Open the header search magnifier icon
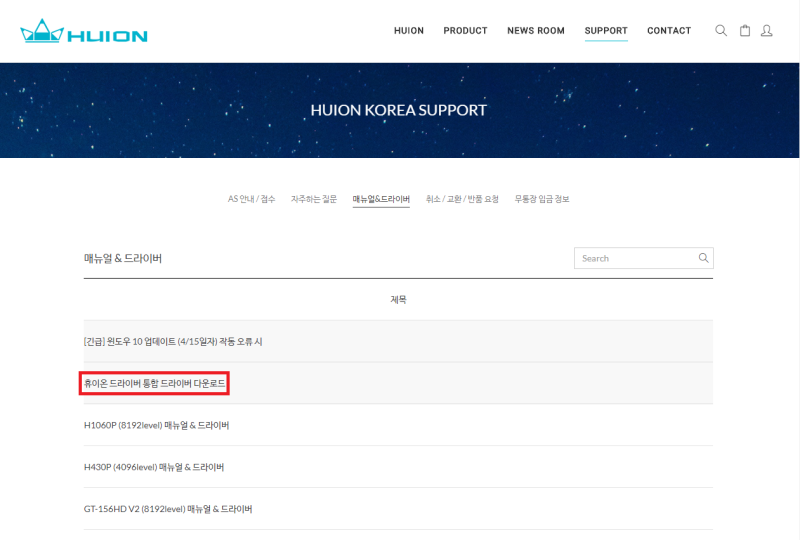800x540 pixels. pyautogui.click(x=721, y=31)
